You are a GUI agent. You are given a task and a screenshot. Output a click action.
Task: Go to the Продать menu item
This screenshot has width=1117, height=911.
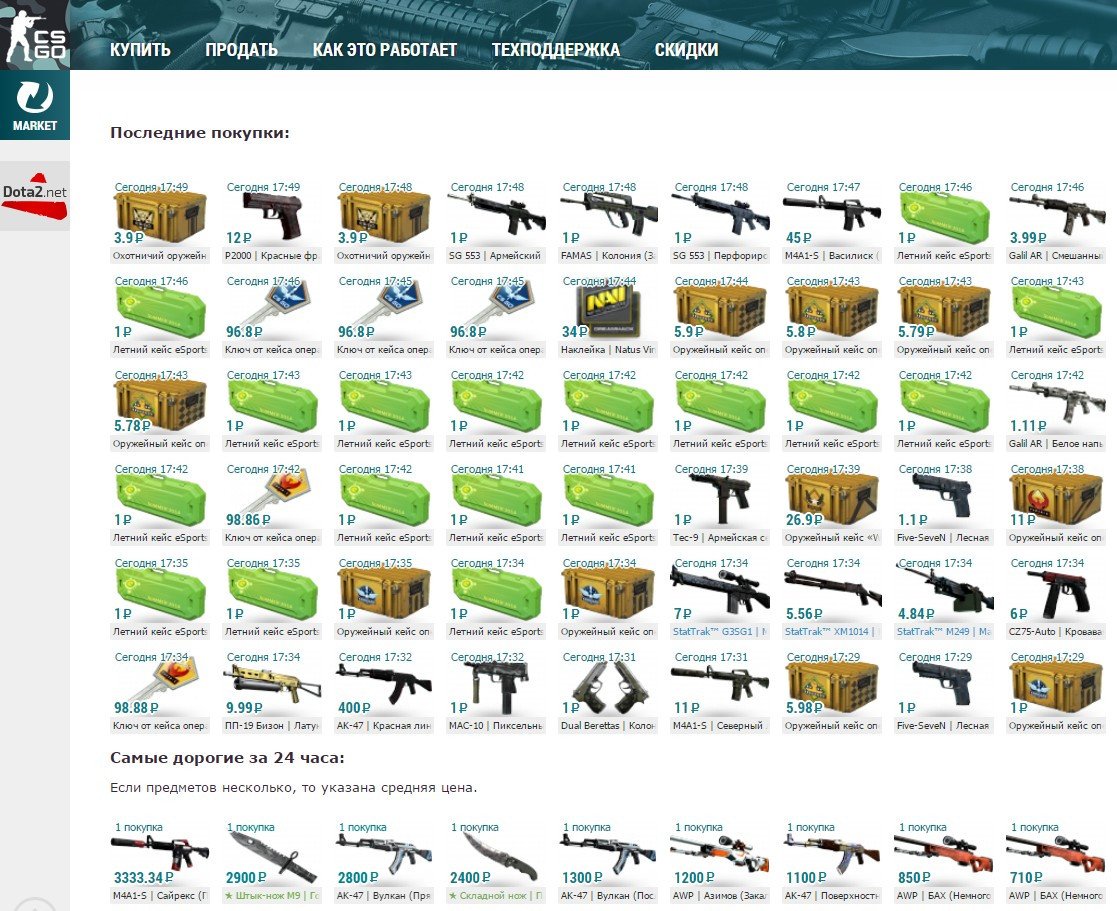pyautogui.click(x=241, y=50)
